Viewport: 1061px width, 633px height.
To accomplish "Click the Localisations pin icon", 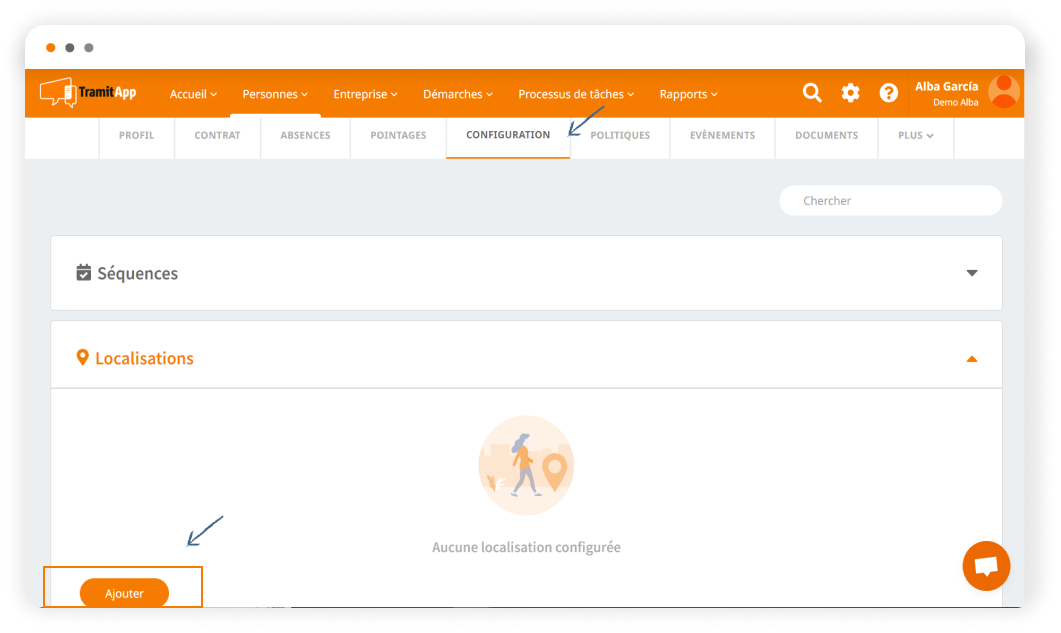I will click(x=83, y=357).
